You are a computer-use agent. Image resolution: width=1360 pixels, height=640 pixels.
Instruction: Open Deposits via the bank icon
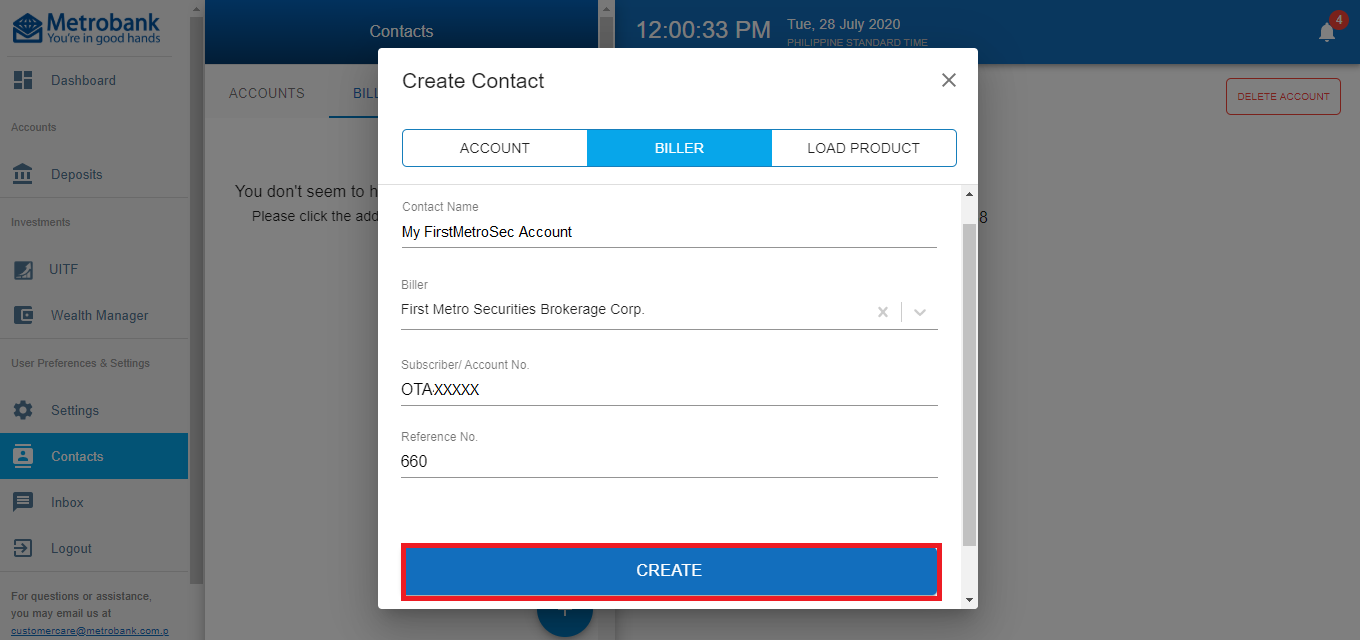point(23,174)
